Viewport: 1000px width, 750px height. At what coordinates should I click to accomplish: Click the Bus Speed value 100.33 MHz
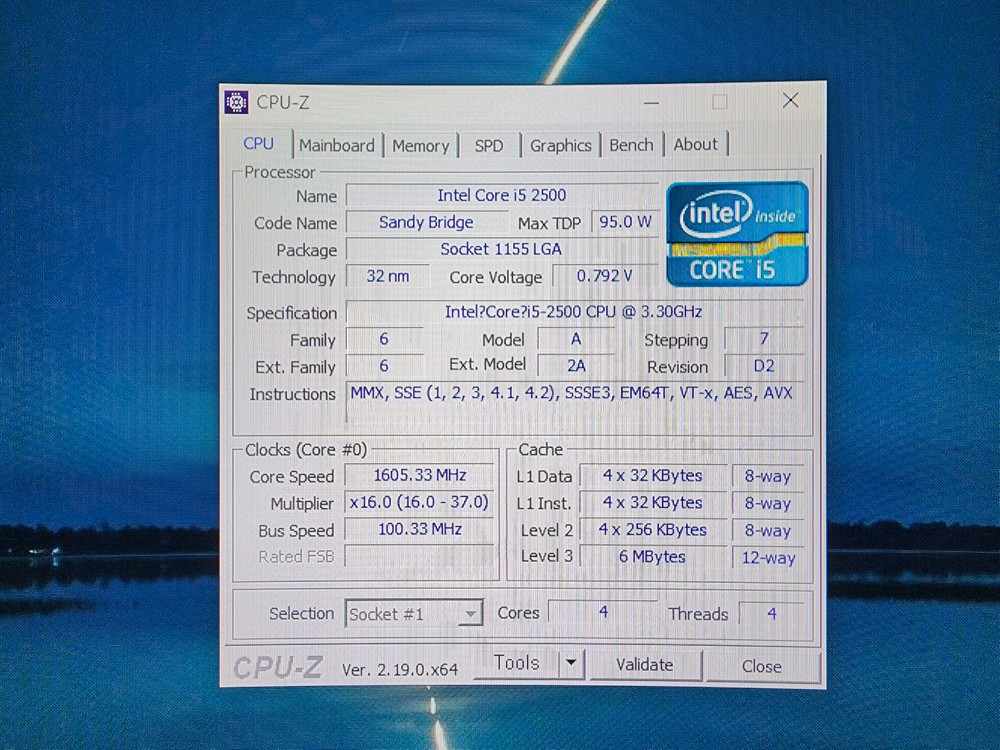point(420,529)
